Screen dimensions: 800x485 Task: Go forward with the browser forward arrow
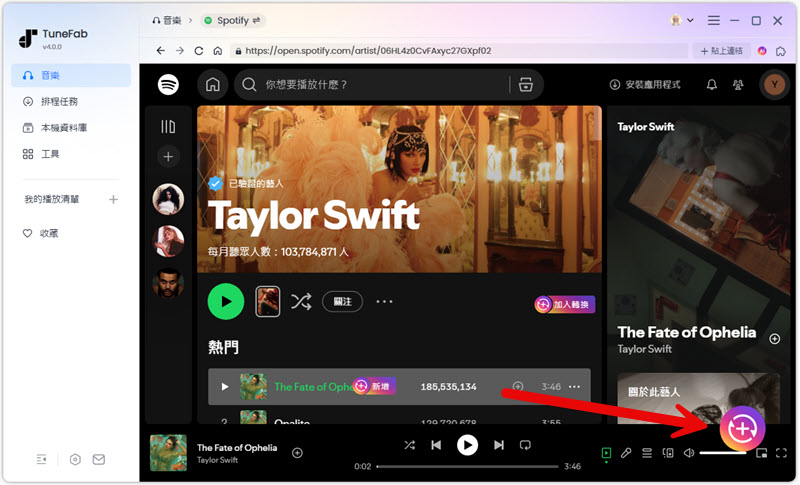click(180, 50)
